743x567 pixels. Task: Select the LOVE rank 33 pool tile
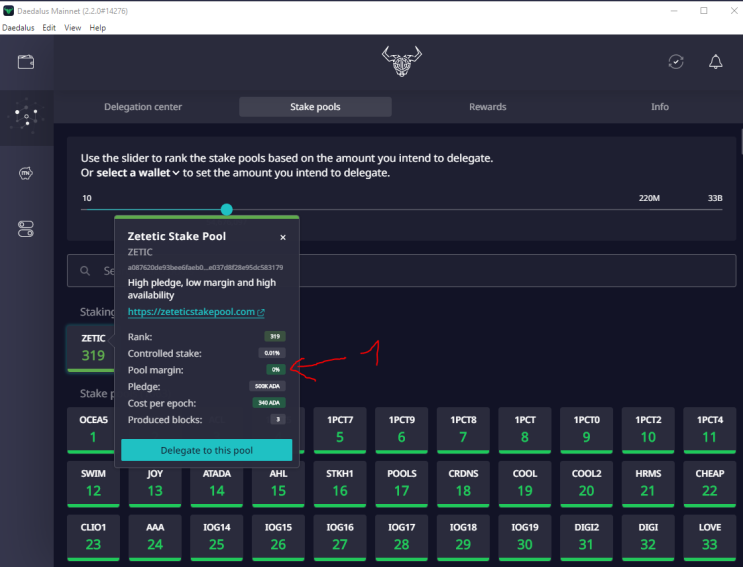point(709,537)
